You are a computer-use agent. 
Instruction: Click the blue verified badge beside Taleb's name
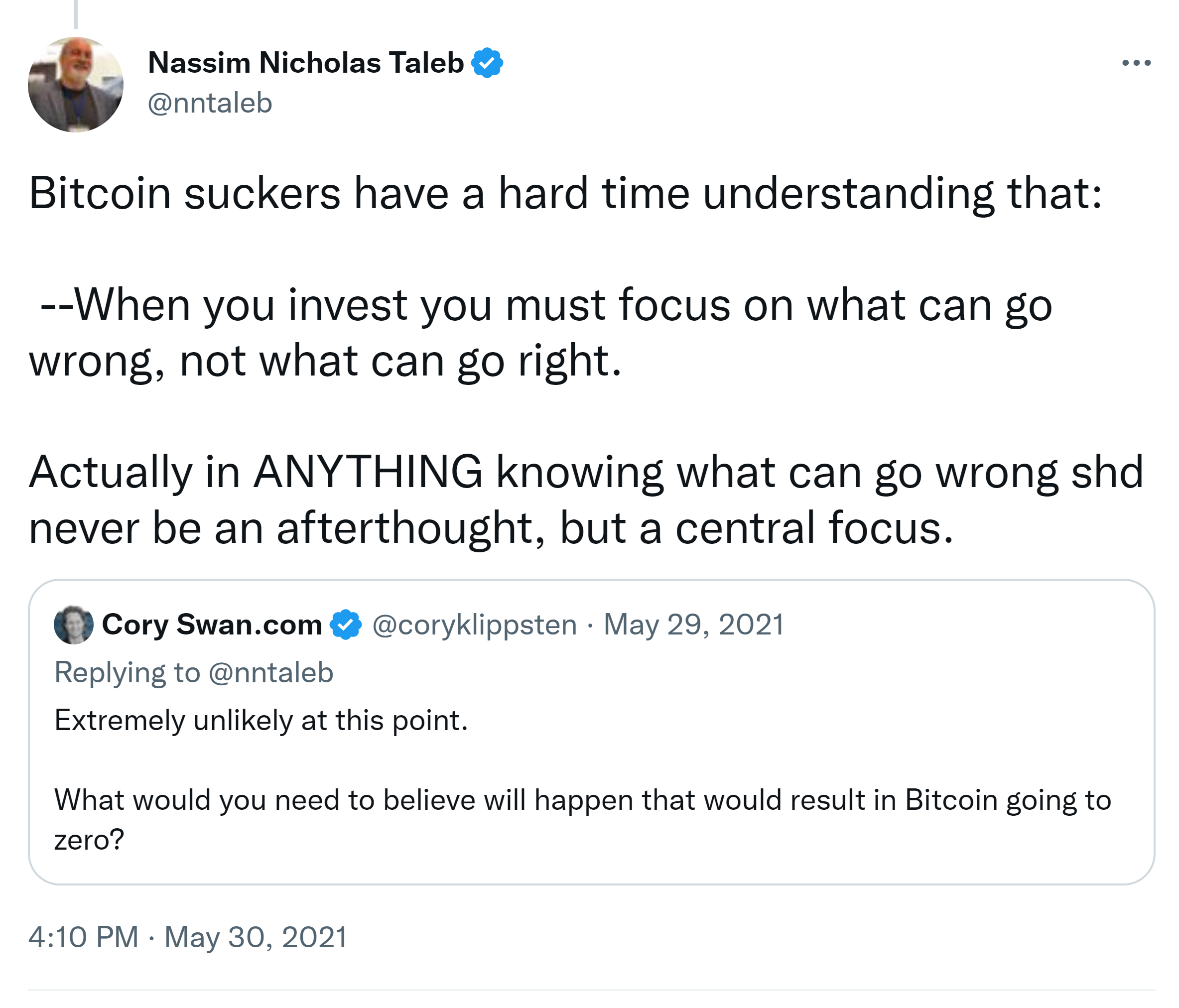[x=487, y=63]
